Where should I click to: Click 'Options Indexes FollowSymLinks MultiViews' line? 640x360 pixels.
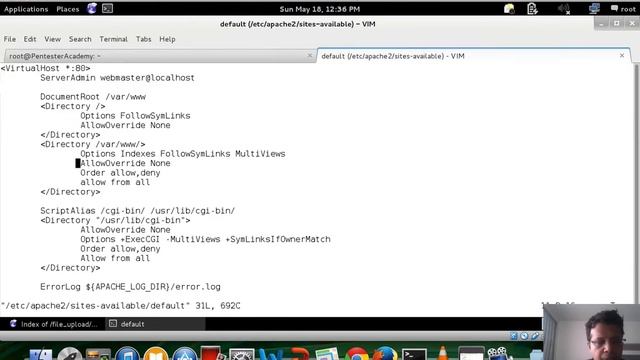[183, 154]
